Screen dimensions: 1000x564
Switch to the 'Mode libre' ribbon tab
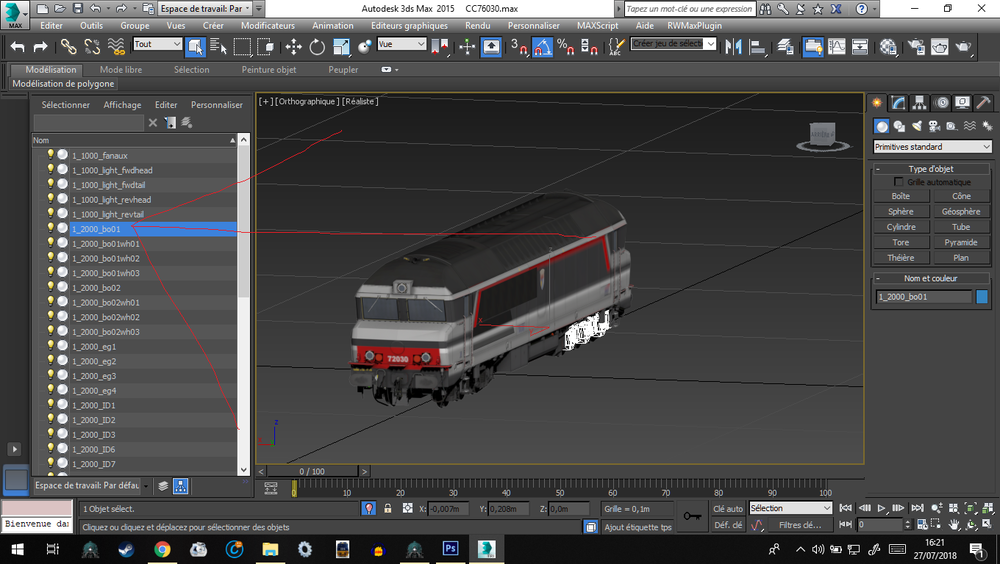[121, 70]
